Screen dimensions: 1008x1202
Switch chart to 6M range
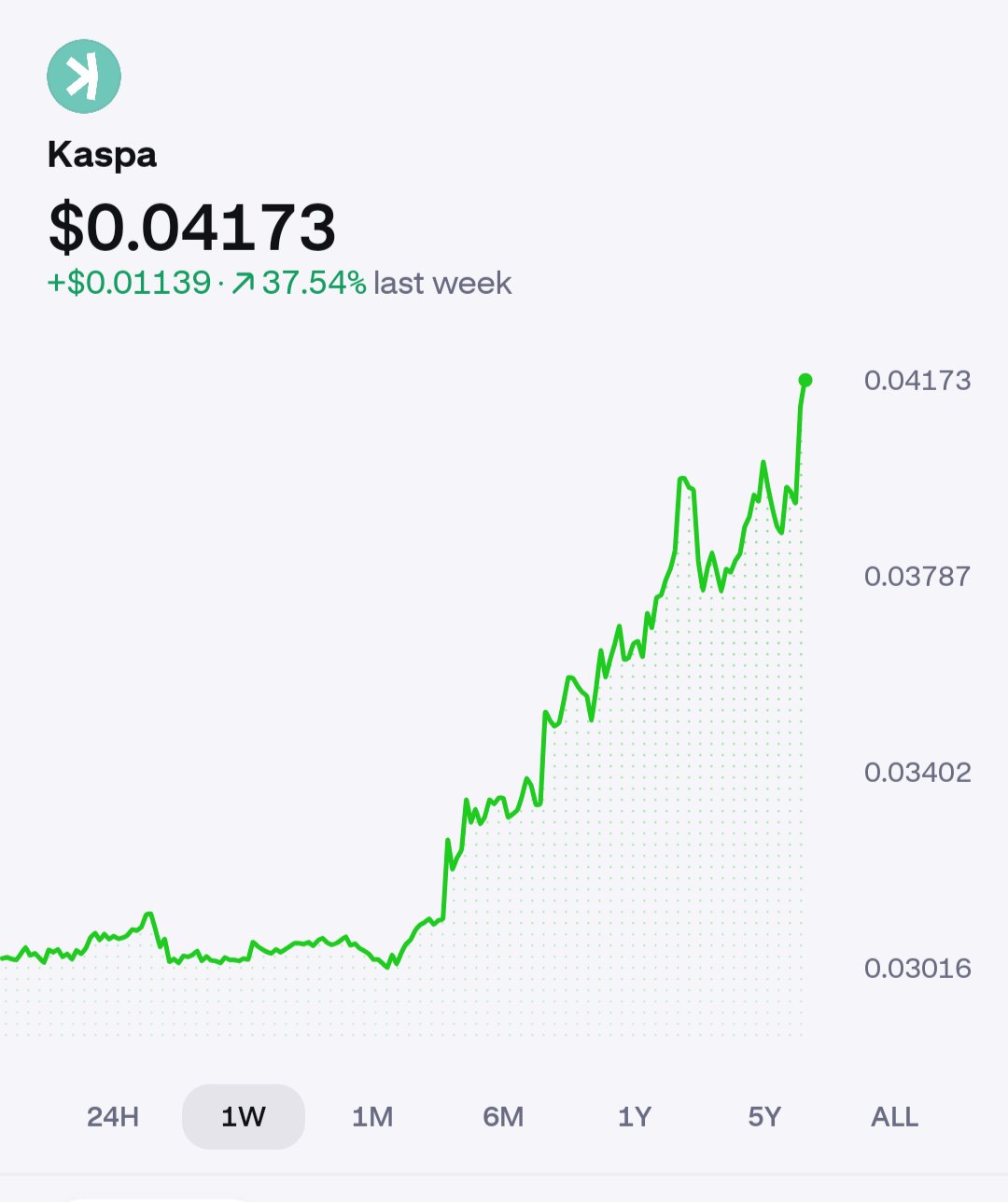click(x=503, y=1116)
